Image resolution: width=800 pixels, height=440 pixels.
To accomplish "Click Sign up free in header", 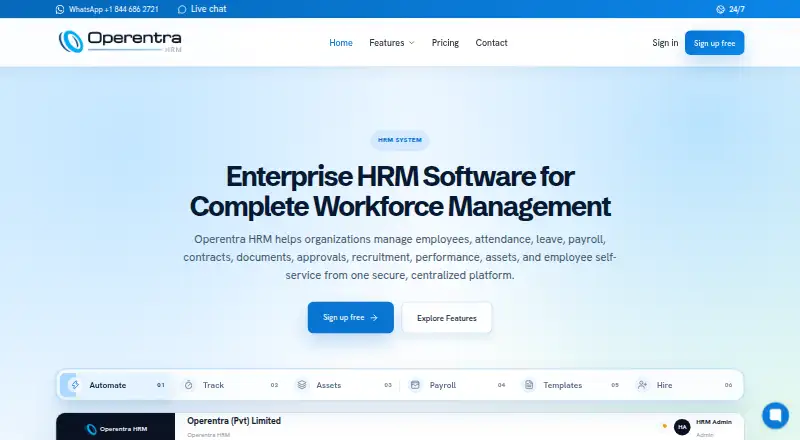I will click(714, 43).
